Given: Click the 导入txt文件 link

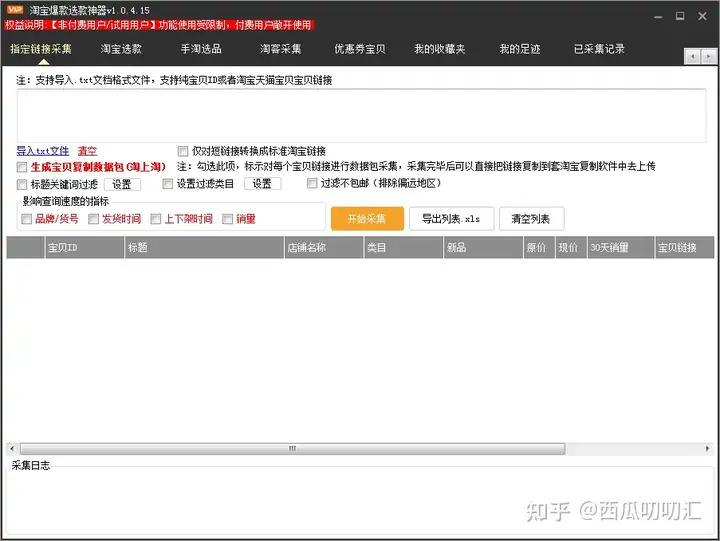Looking at the screenshot, I should tap(43, 151).
